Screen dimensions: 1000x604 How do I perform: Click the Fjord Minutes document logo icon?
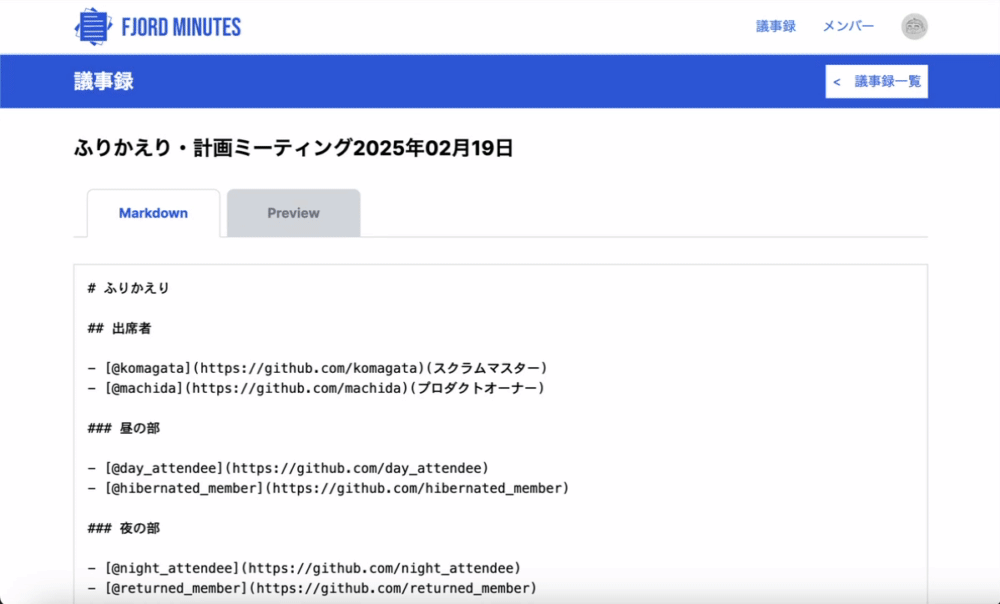coord(93,27)
